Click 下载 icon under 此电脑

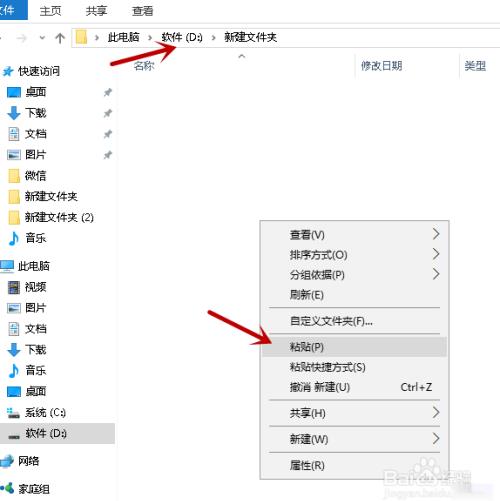[x=14, y=350]
